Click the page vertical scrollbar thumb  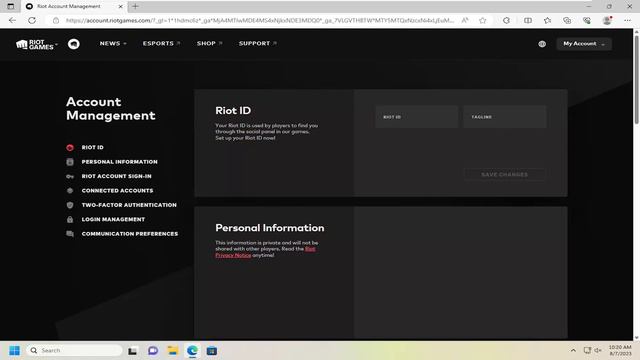[636, 80]
